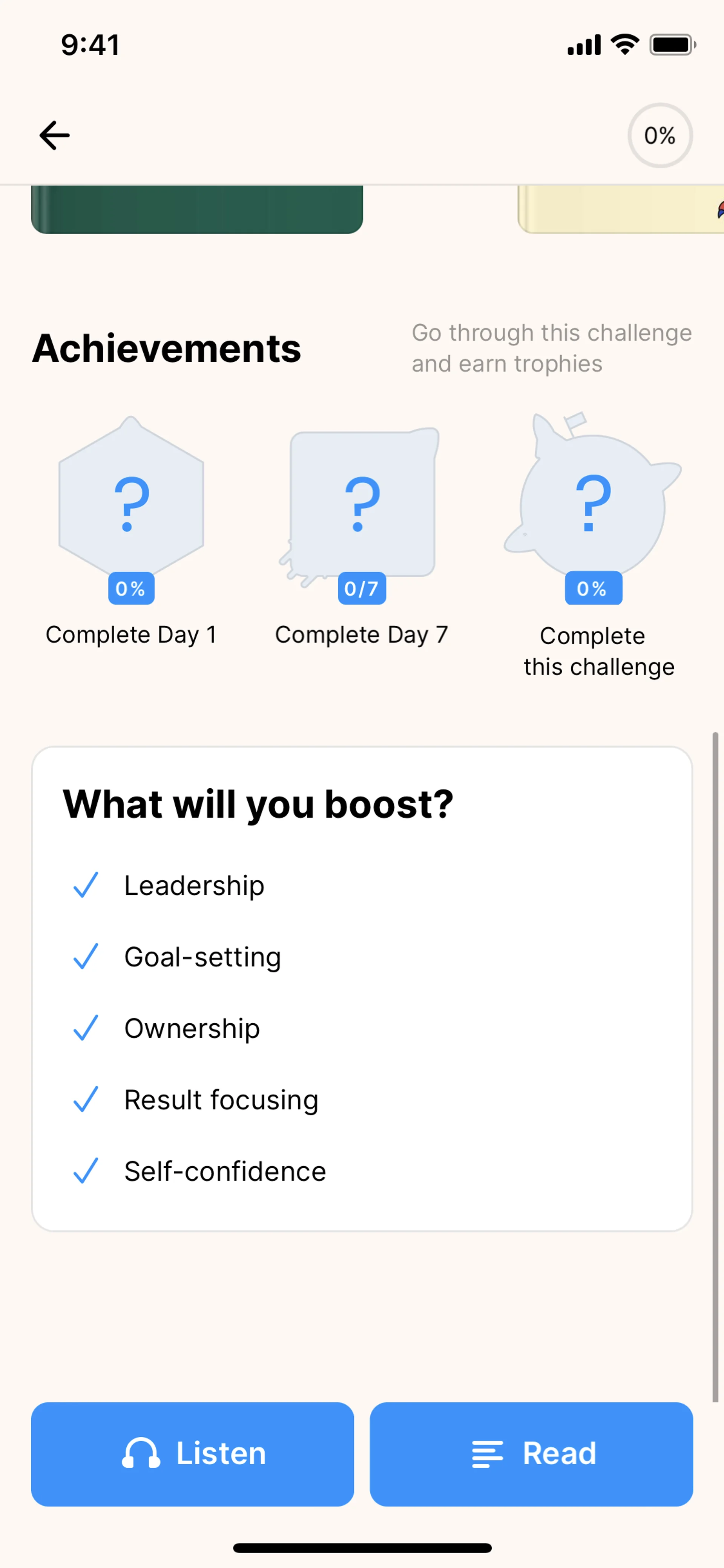
Task: Tap the headphones icon on Listen
Action: coord(141,1454)
